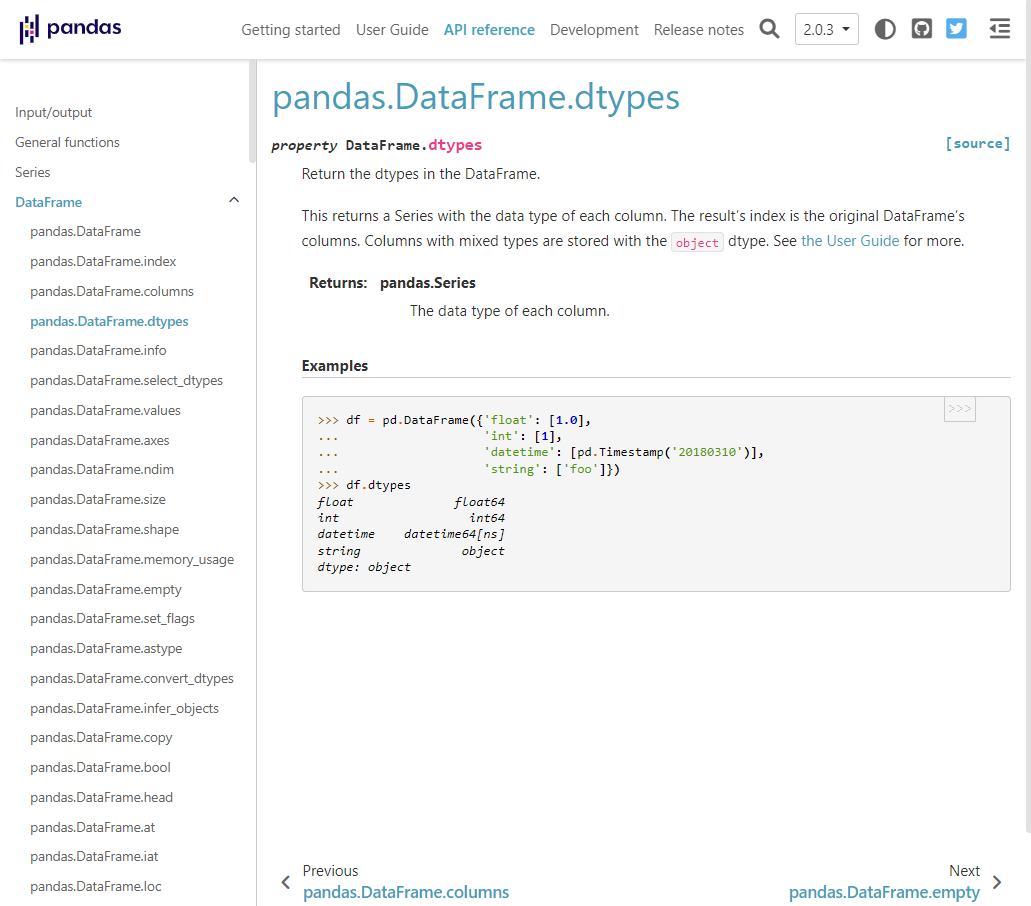Open Series sidebar section

tap(32, 172)
